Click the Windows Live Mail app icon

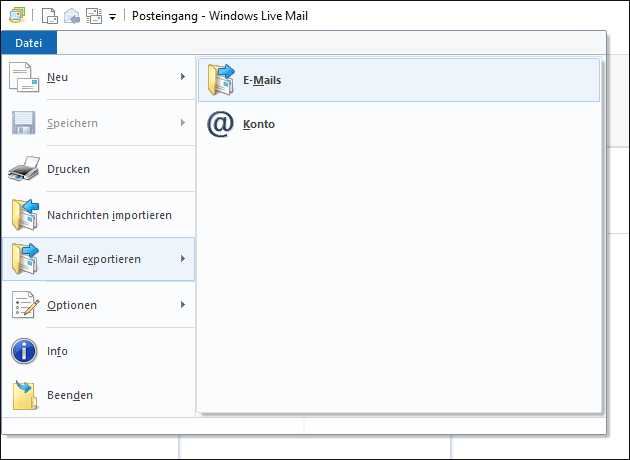pos(17,16)
